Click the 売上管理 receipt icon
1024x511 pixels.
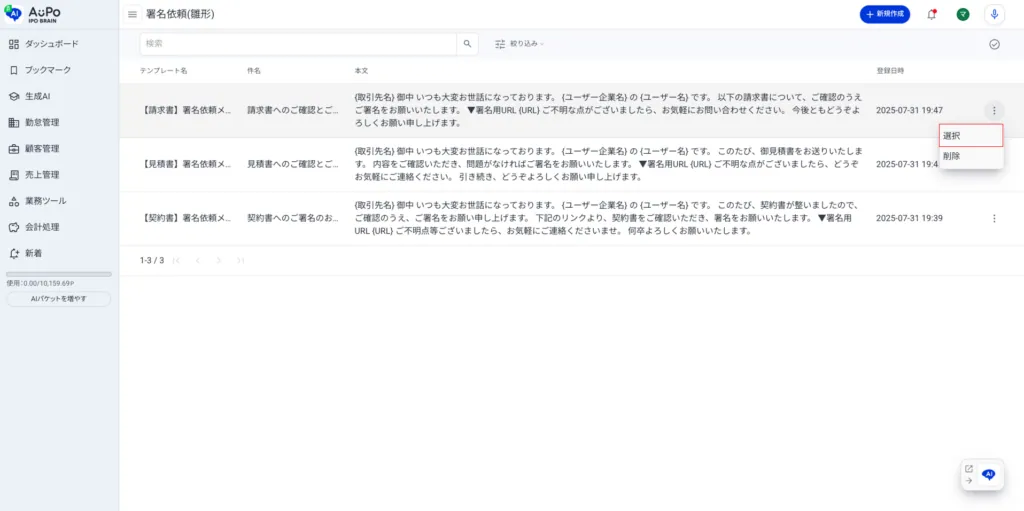pos(14,174)
